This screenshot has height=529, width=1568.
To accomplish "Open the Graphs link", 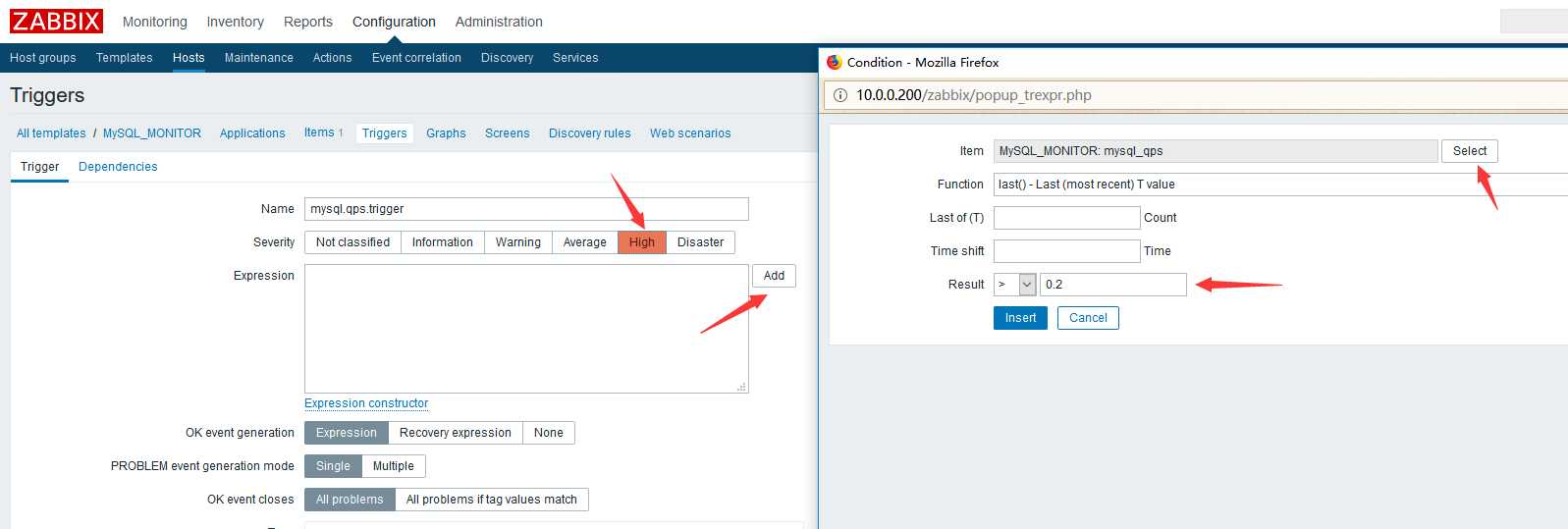I will coord(446,133).
